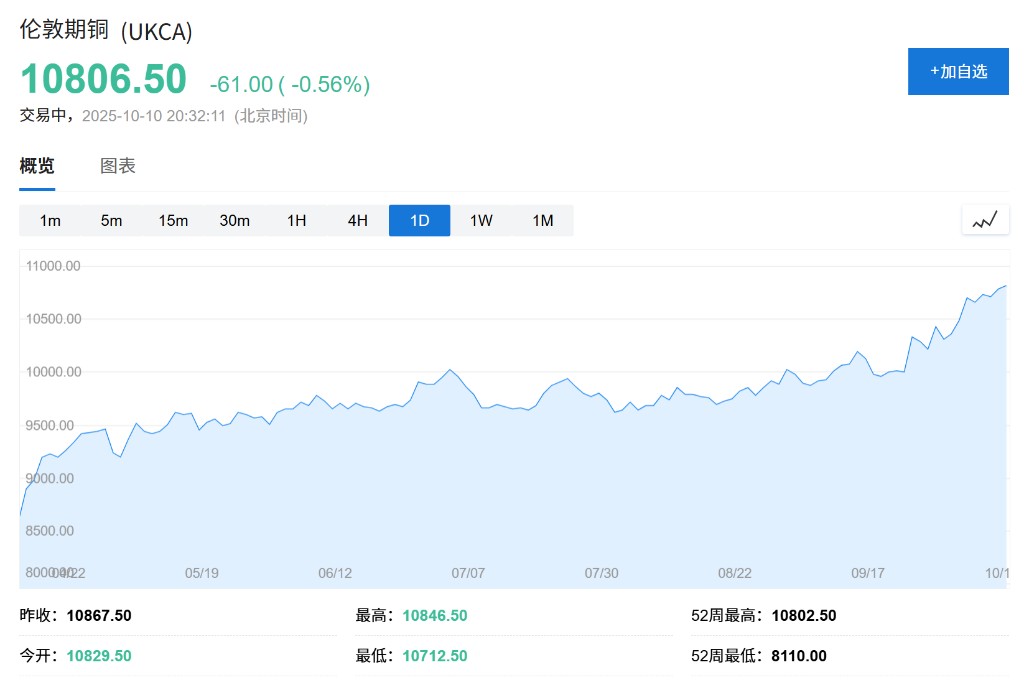Select the 1m timeframe
The height and width of the screenshot is (694, 1024).
coord(50,221)
